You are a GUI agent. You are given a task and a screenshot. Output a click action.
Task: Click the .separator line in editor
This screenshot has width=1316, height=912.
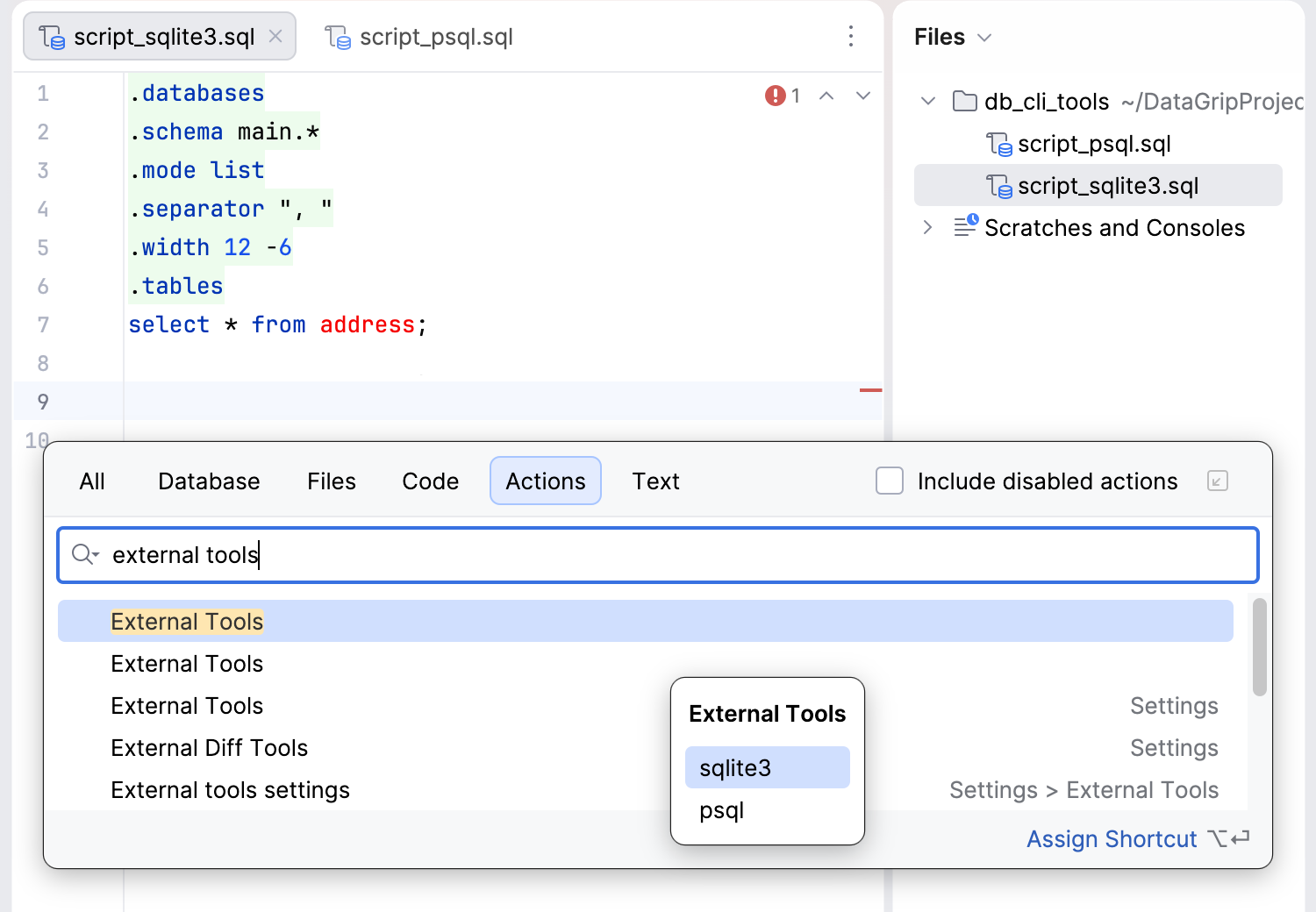pyautogui.click(x=231, y=209)
